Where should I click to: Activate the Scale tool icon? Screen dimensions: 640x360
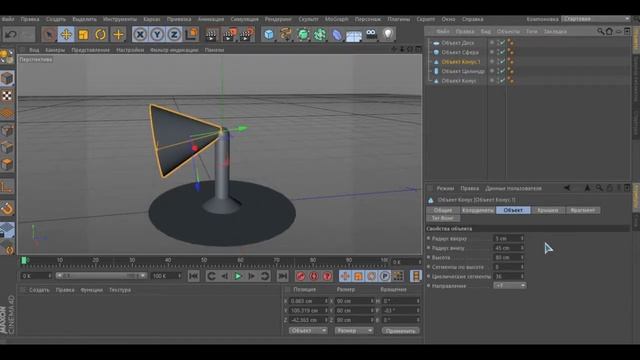coord(83,35)
